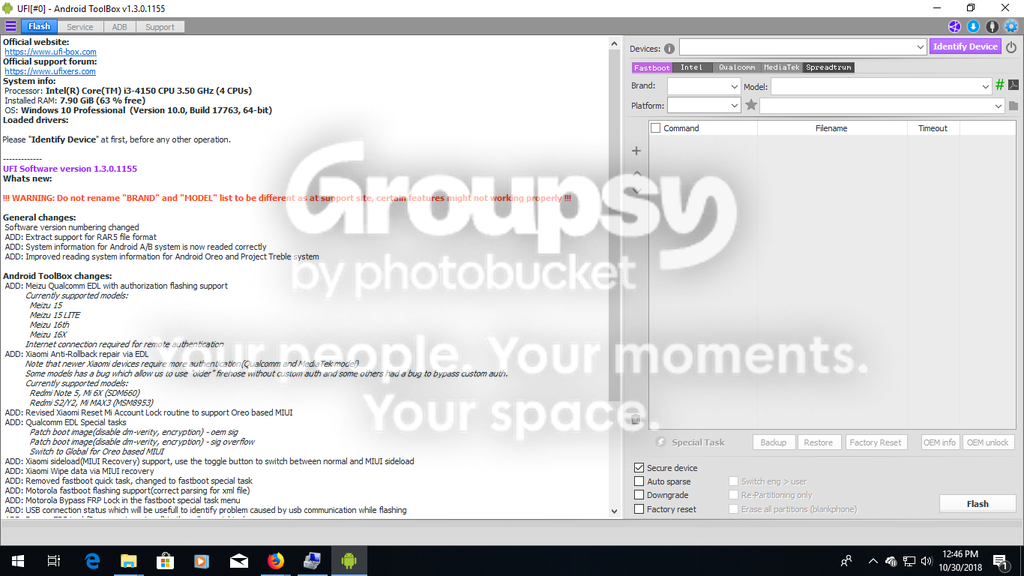Image resolution: width=1024 pixels, height=576 pixels.
Task: Expand the Brand dropdown
Action: point(734,86)
